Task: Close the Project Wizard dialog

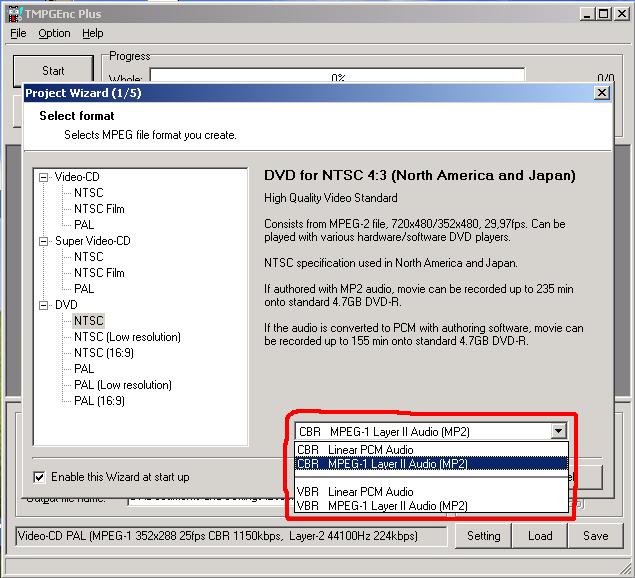Action: [602, 93]
